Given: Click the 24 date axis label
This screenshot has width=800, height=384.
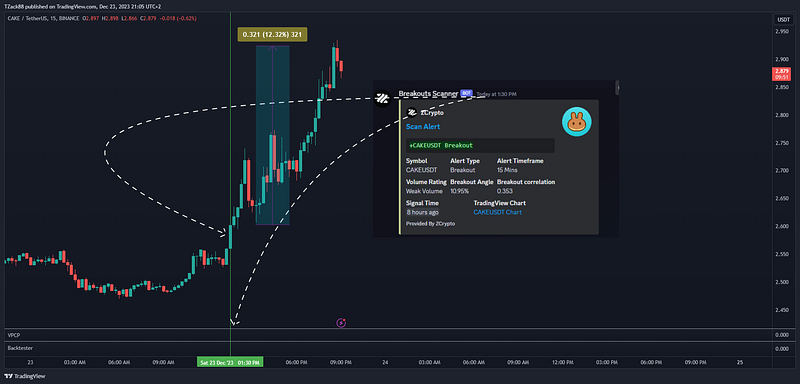Looking at the screenshot, I should (385, 362).
